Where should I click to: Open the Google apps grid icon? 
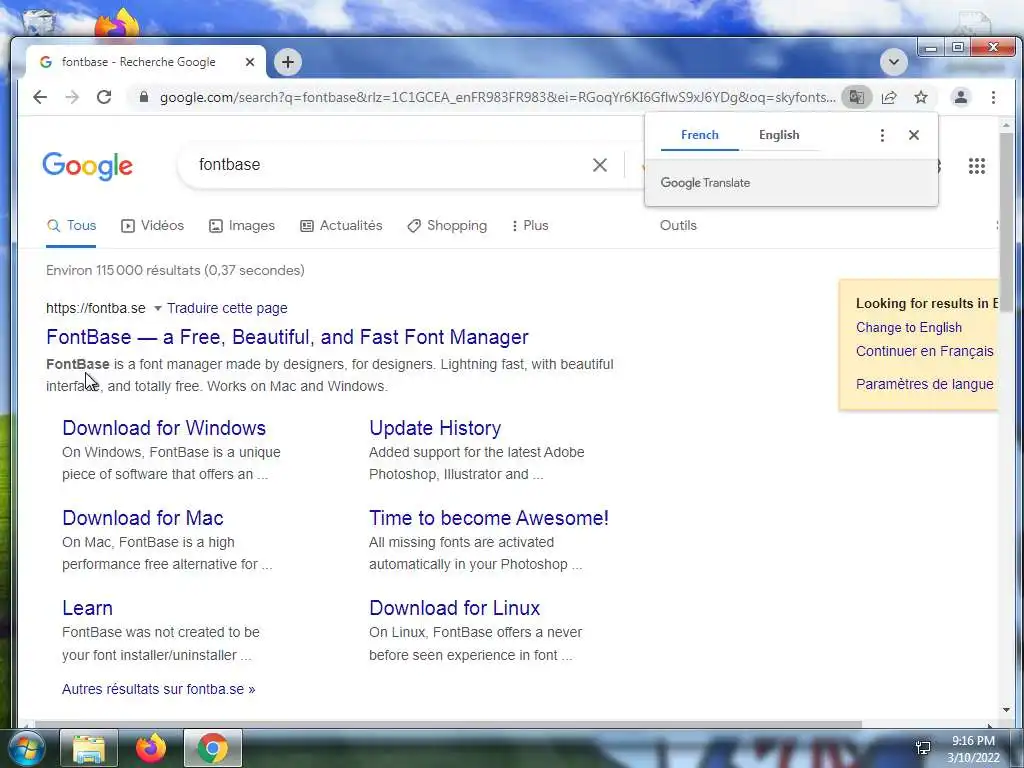976,166
